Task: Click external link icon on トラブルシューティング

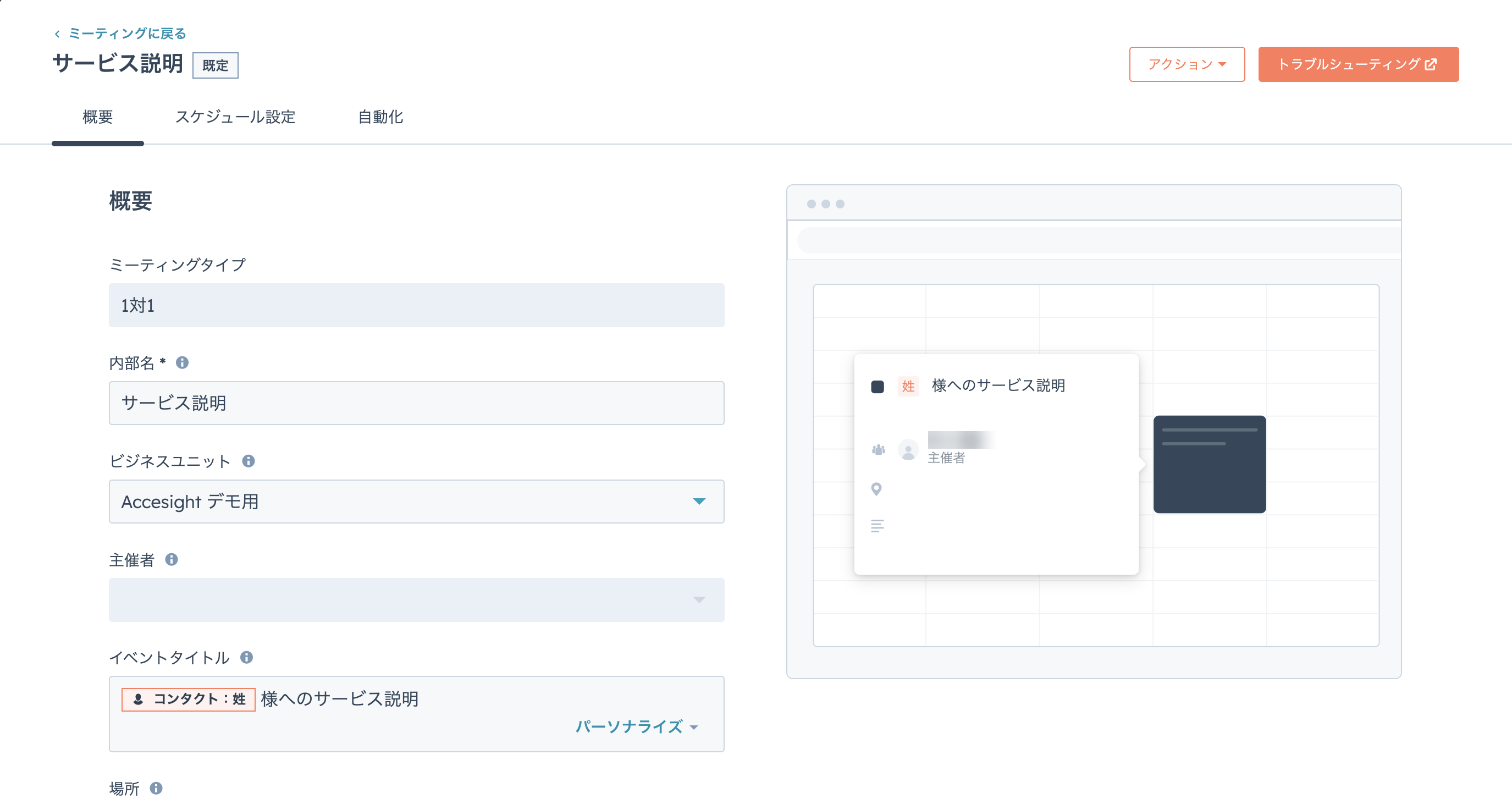Action: tap(1431, 64)
